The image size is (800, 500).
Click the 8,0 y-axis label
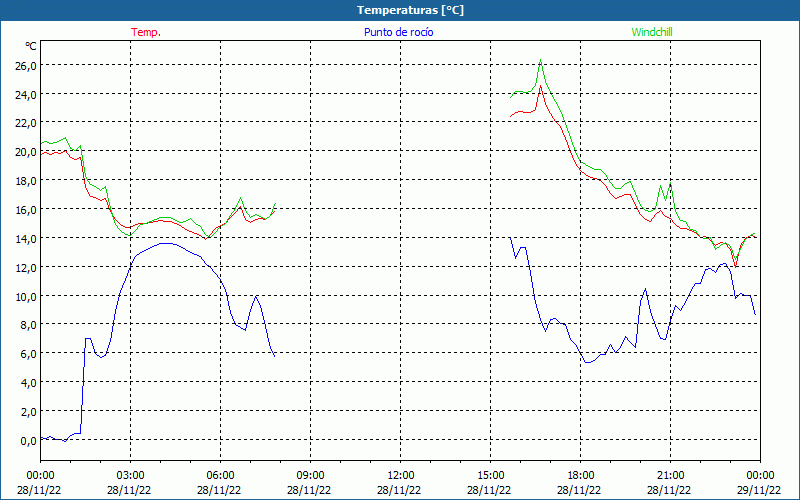[x=29, y=325]
